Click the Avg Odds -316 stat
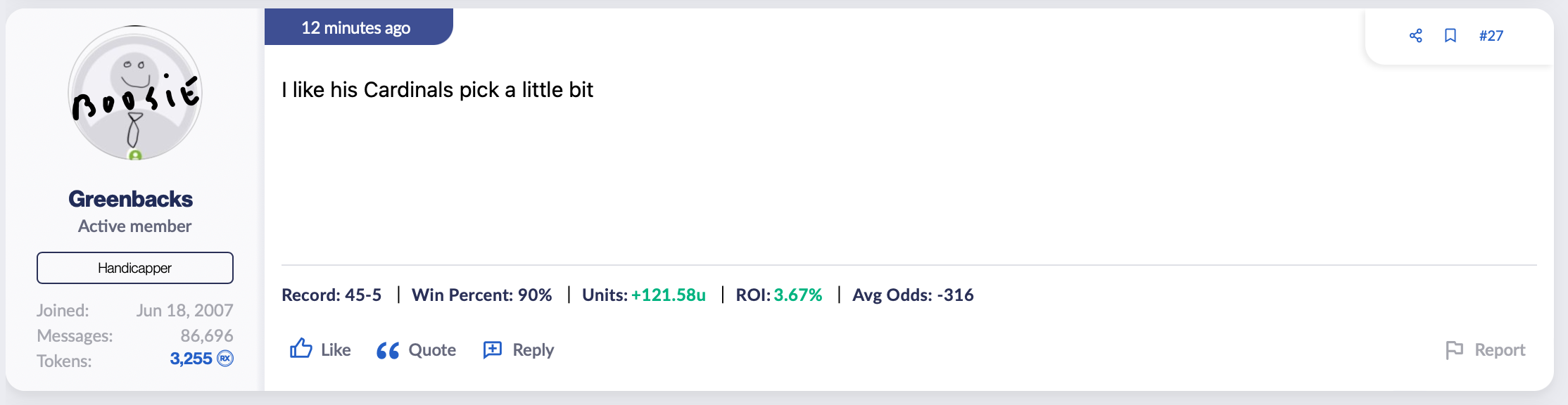1568x405 pixels. click(913, 295)
